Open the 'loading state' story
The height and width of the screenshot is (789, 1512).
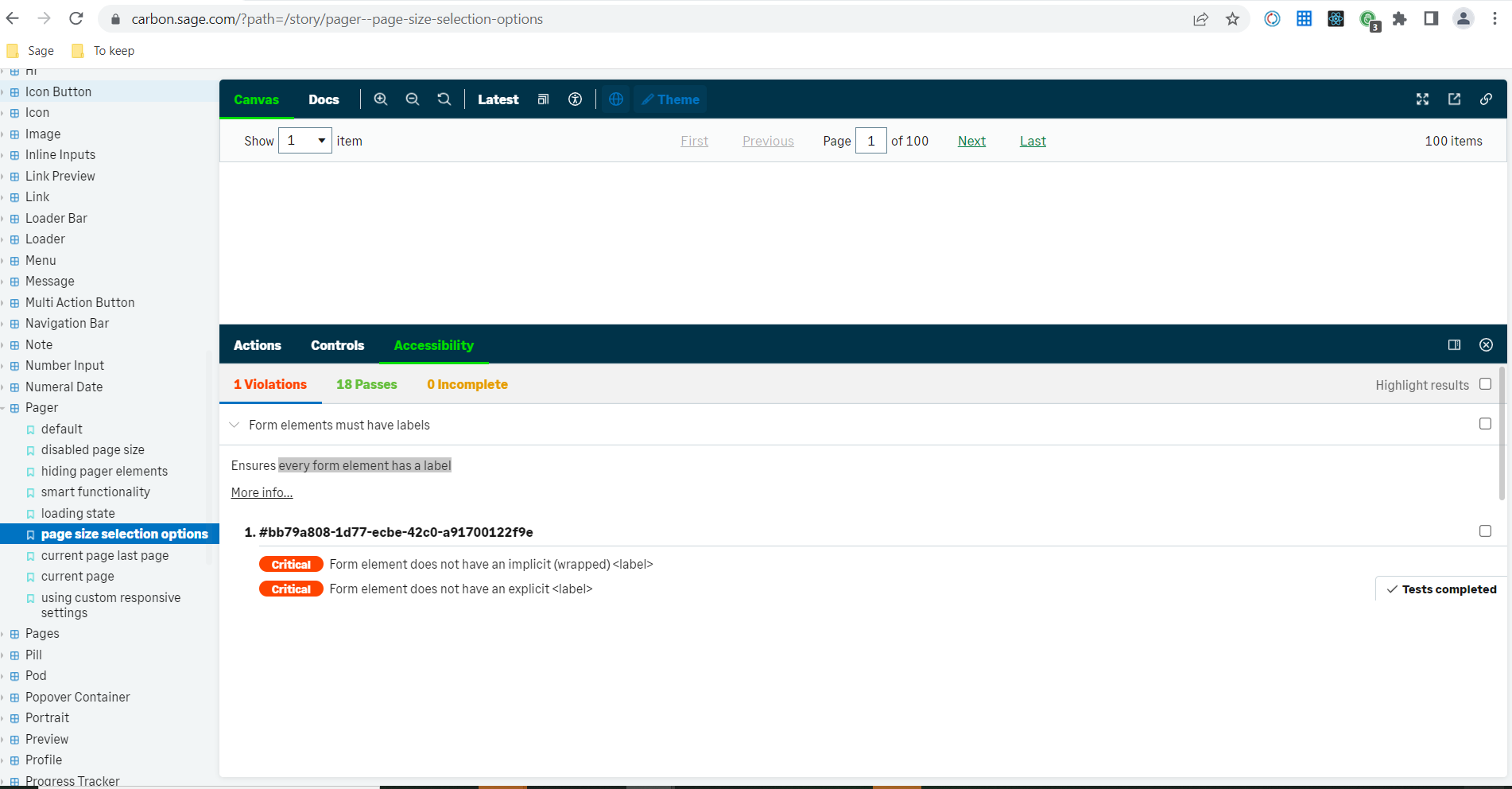(78, 513)
